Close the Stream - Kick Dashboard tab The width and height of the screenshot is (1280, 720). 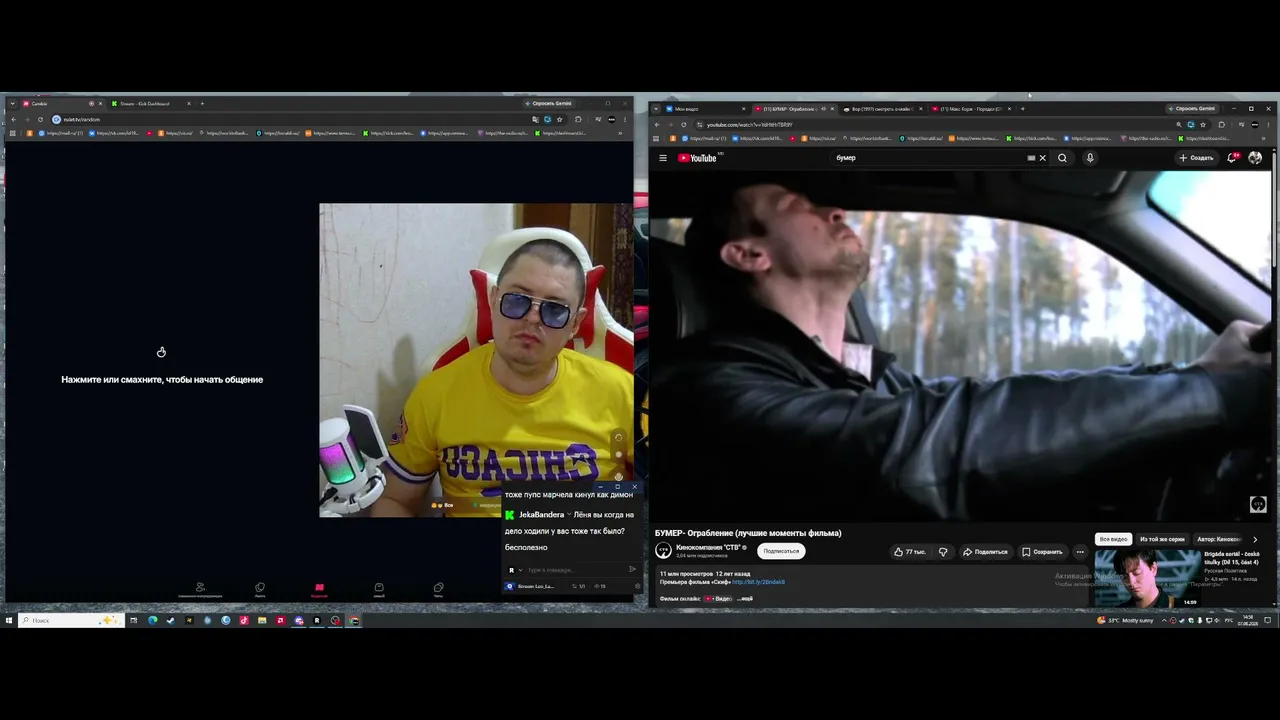coord(189,103)
